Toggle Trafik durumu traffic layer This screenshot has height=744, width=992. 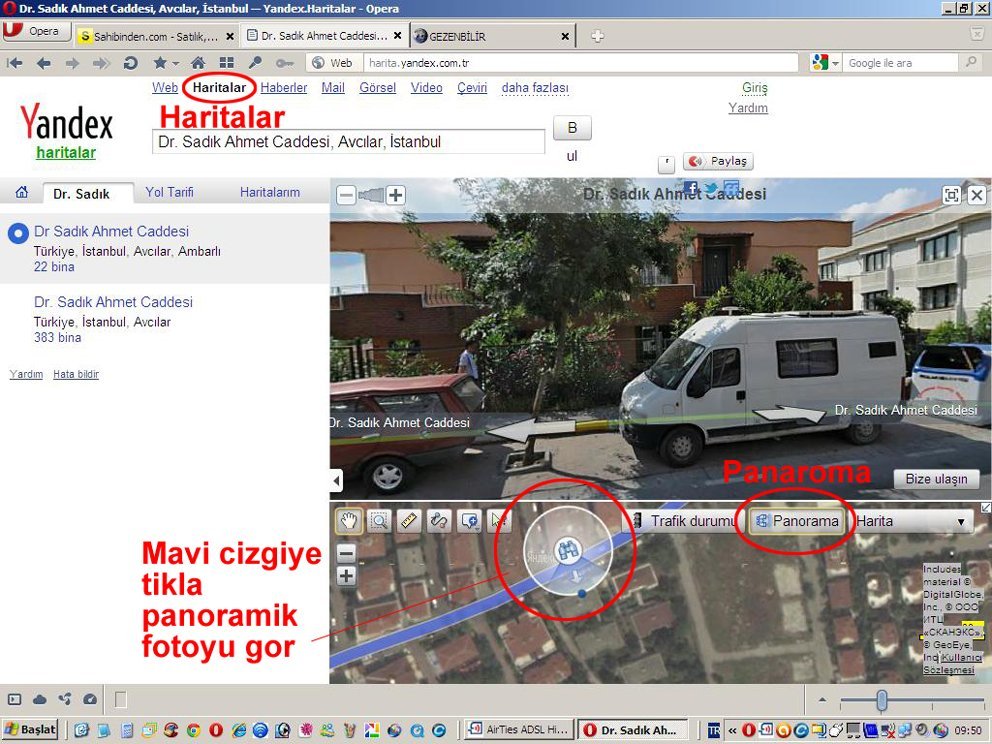[685, 521]
